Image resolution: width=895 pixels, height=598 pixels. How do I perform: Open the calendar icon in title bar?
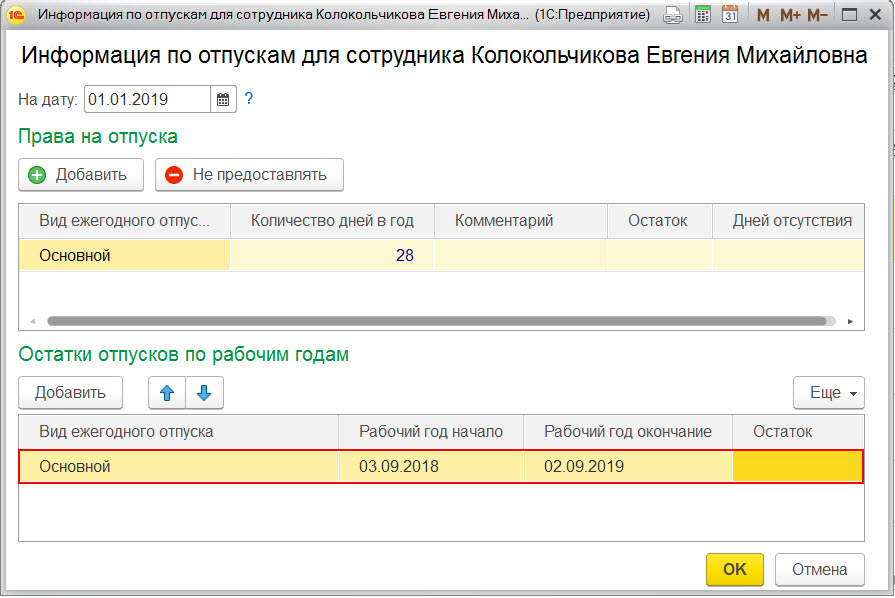point(729,15)
